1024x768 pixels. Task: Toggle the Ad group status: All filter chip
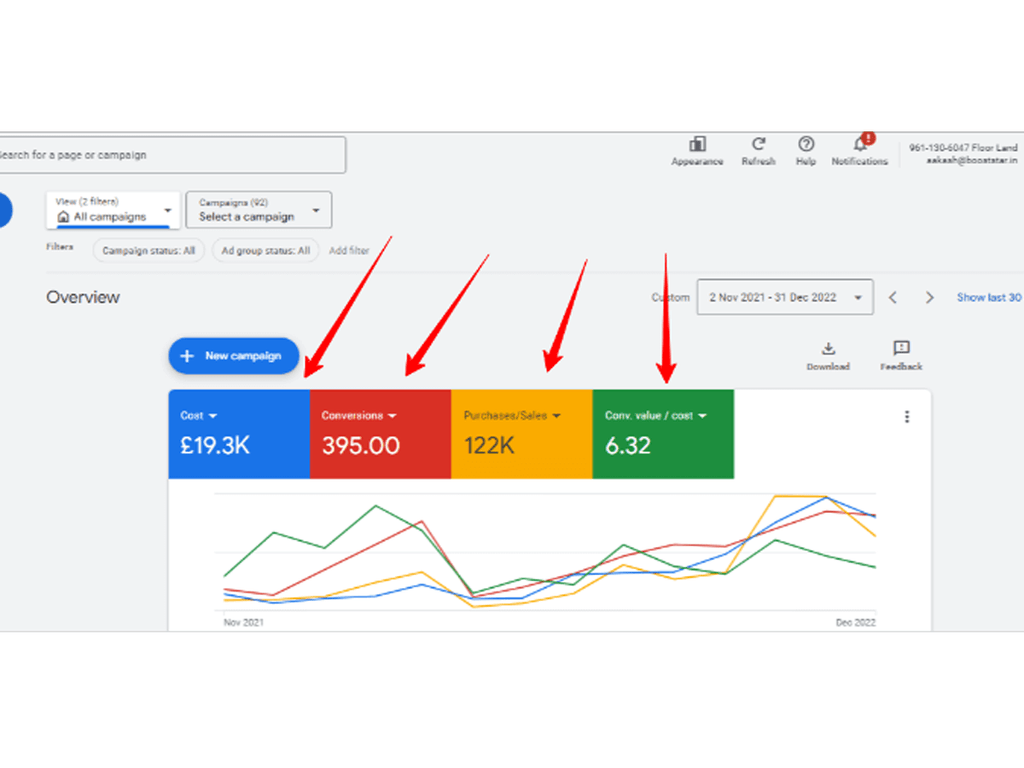(265, 251)
